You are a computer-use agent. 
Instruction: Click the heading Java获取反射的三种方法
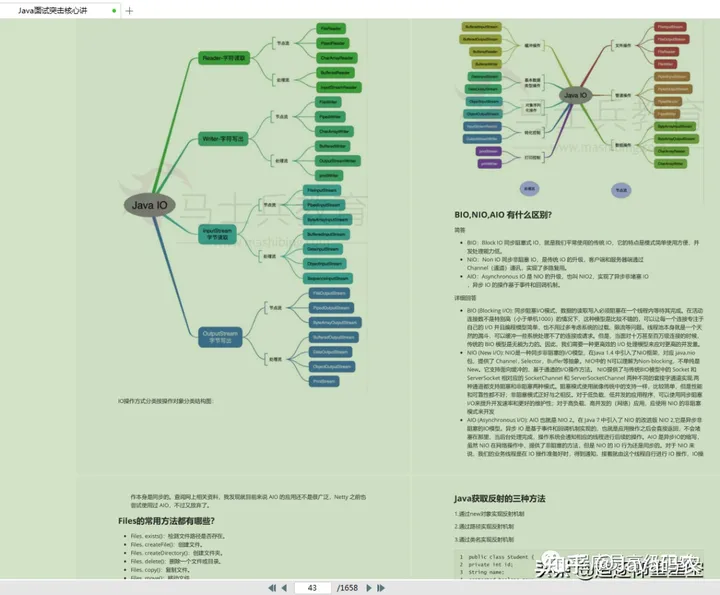tap(500, 499)
